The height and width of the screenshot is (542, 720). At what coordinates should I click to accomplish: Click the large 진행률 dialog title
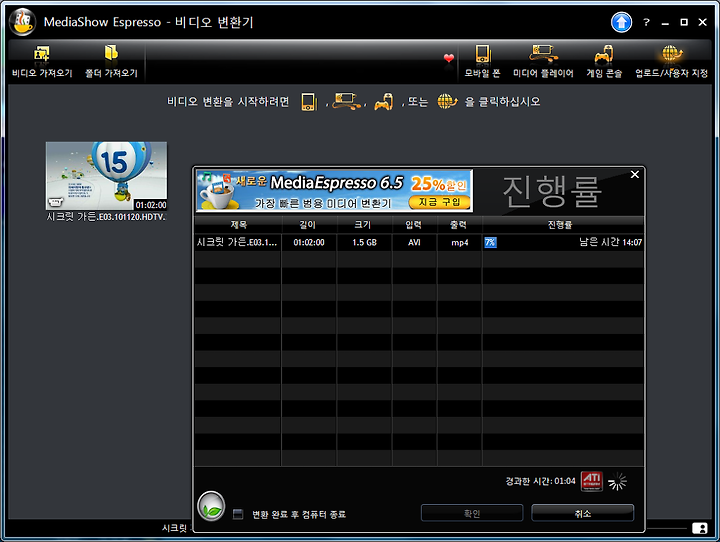[552, 191]
